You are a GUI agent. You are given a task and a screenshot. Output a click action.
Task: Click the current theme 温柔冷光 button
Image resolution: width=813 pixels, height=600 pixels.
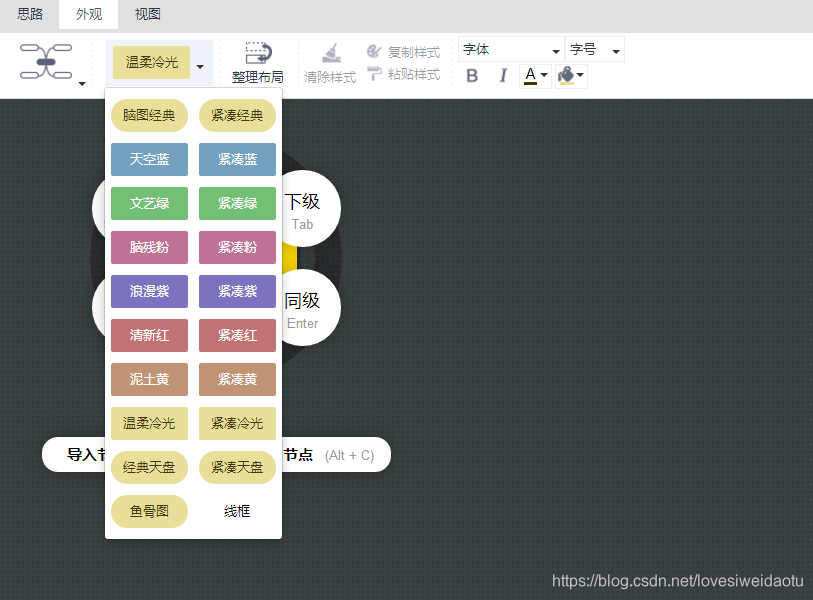(x=151, y=63)
